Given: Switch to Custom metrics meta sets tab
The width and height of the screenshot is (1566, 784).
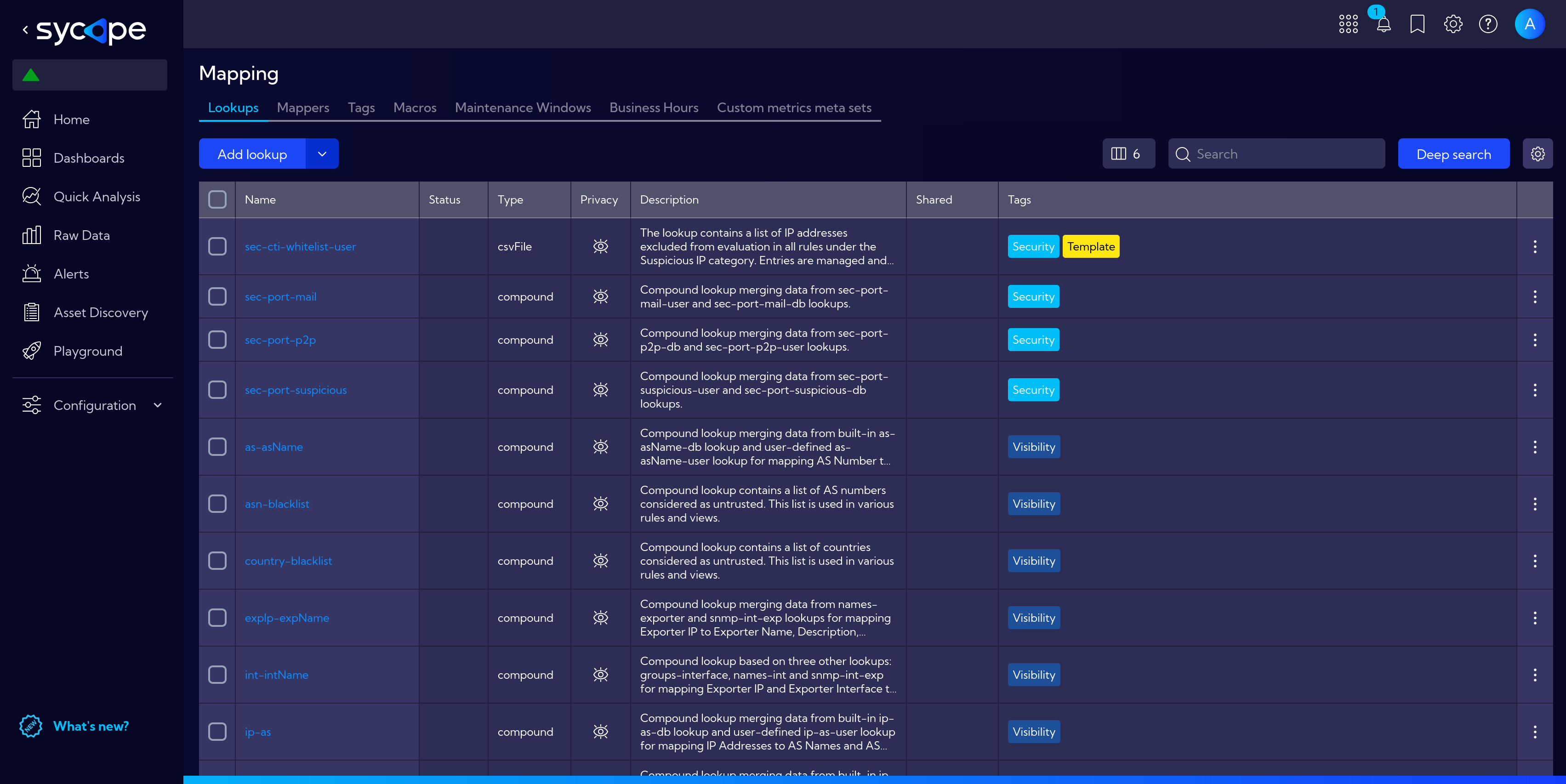Looking at the screenshot, I should pos(794,108).
